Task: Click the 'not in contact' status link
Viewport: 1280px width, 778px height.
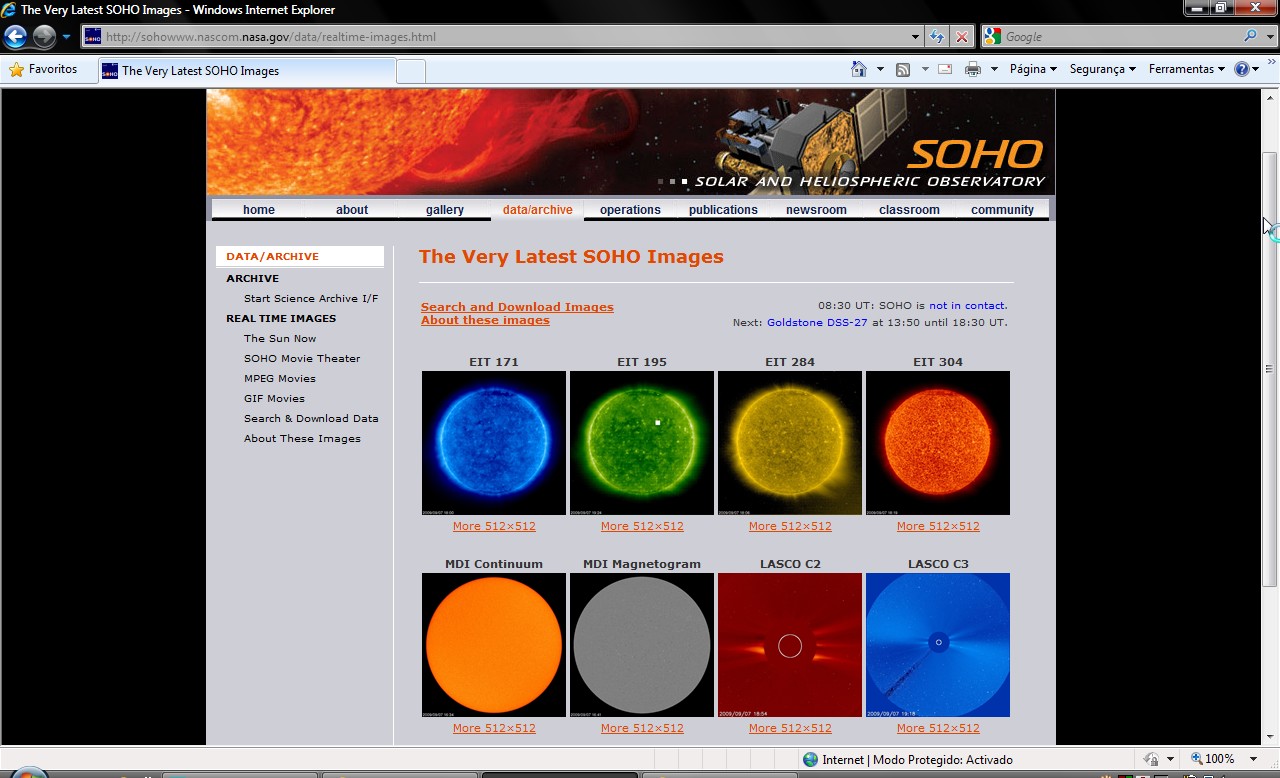Action: [967, 305]
